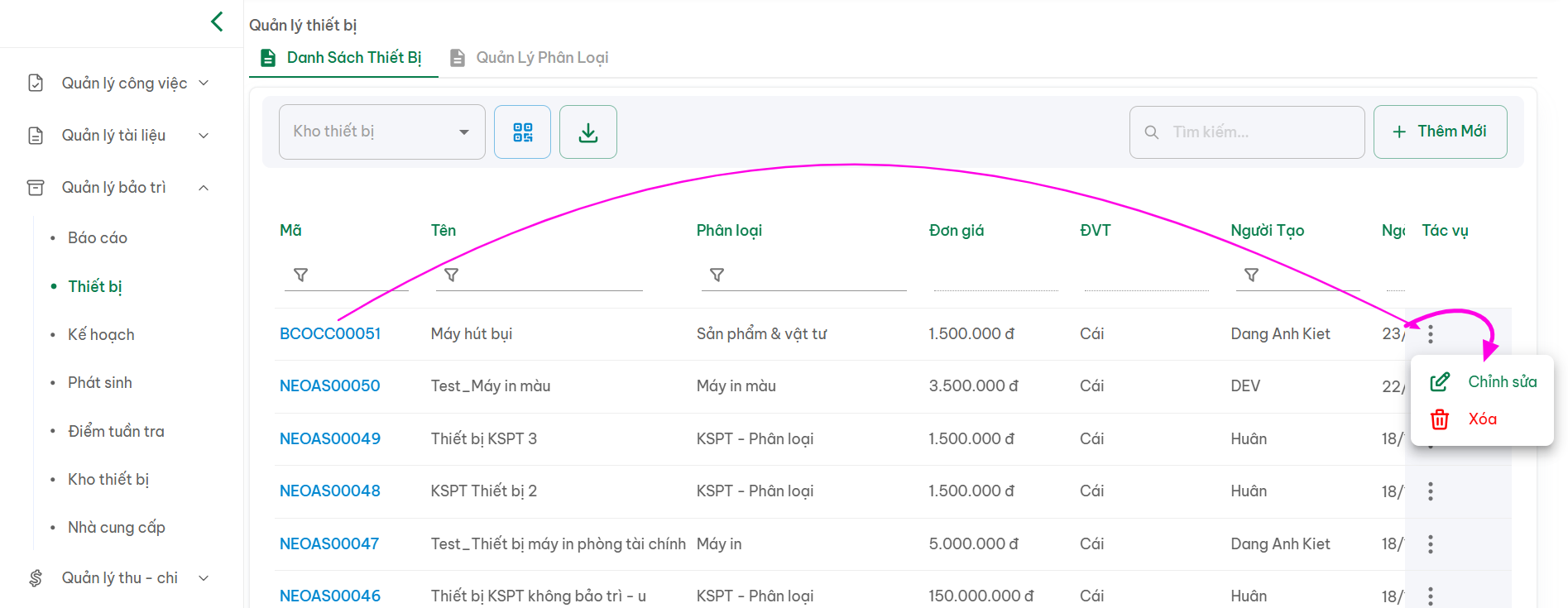This screenshot has width=1568, height=608.
Task: Open the filter icon under the Mã column
Action: (301, 275)
